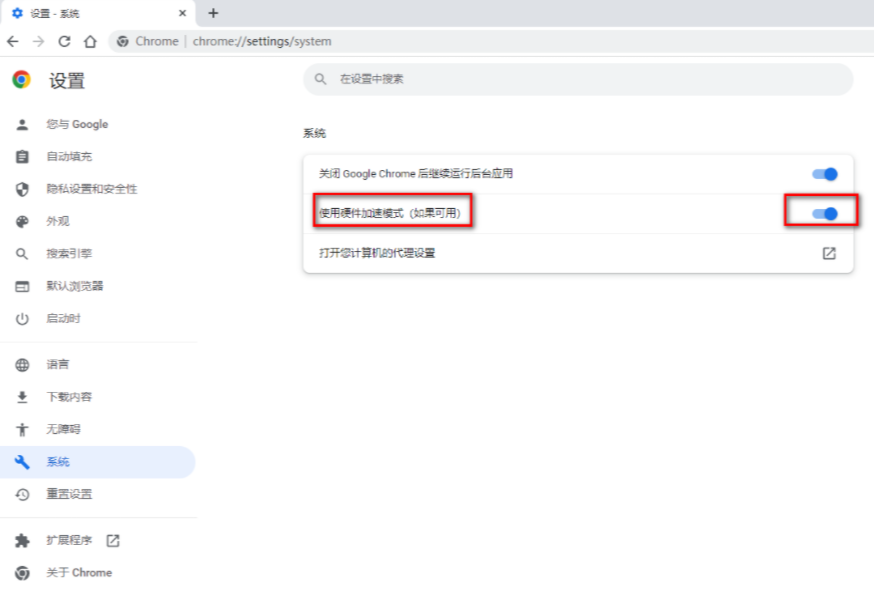Reload the page with the refresh icon
Viewport: 874px width, 590px height.
(65, 41)
